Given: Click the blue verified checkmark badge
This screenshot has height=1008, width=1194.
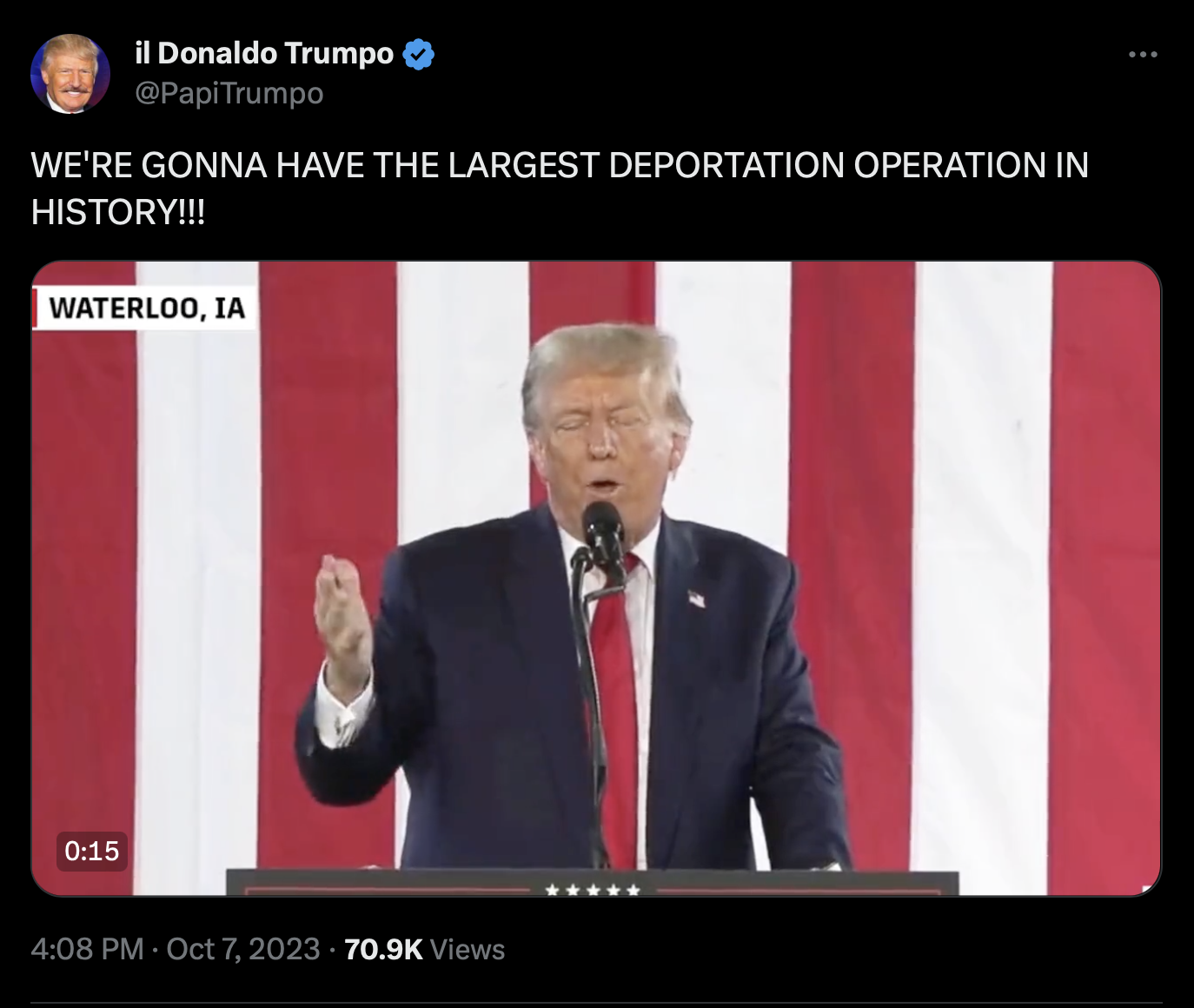Looking at the screenshot, I should coord(420,54).
